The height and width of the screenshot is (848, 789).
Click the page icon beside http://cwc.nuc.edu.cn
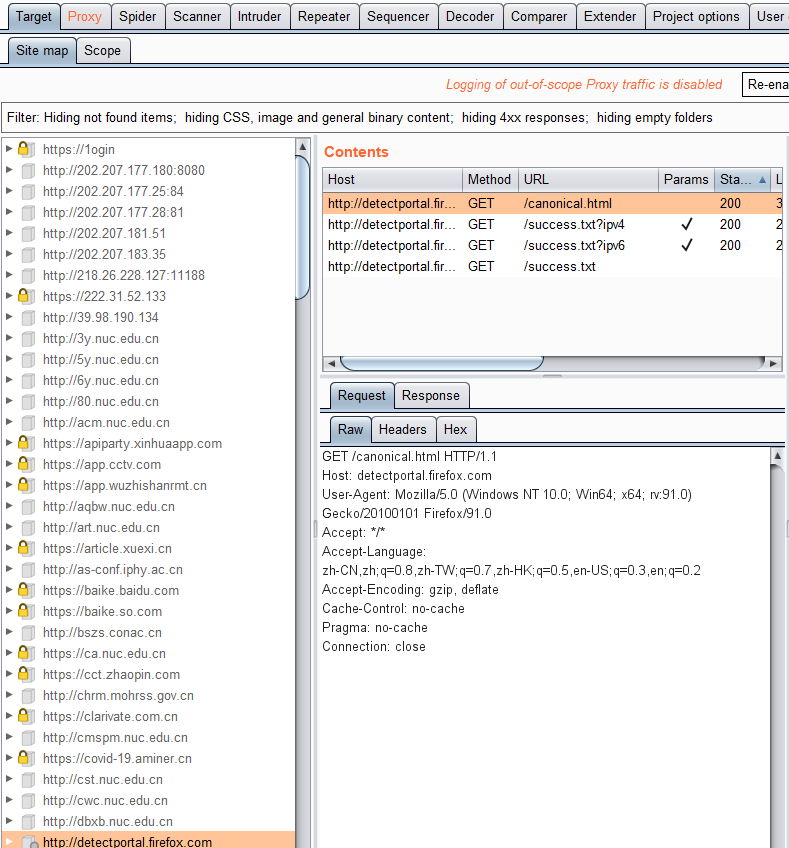point(28,800)
